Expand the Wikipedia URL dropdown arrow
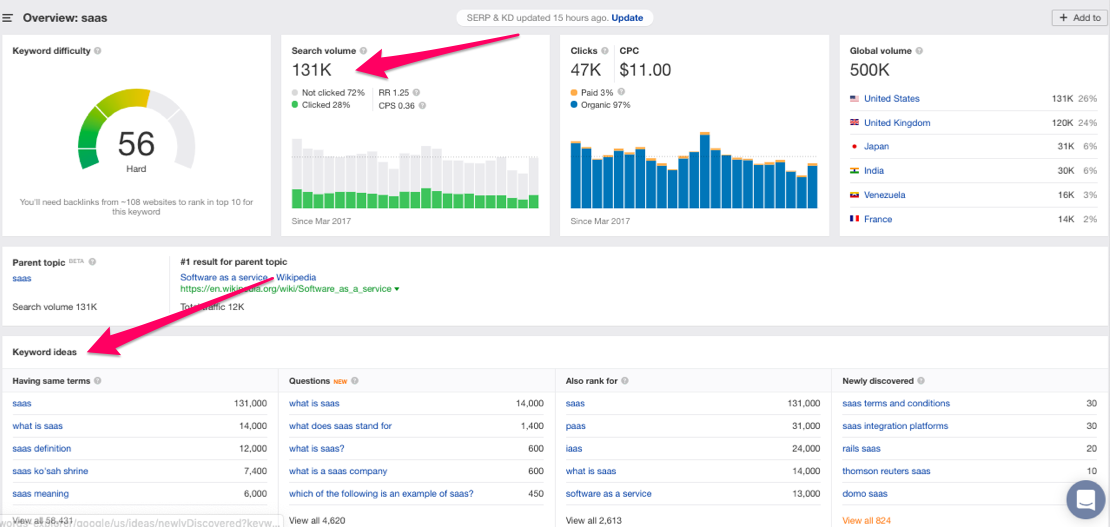This screenshot has width=1110, height=527. (397, 289)
